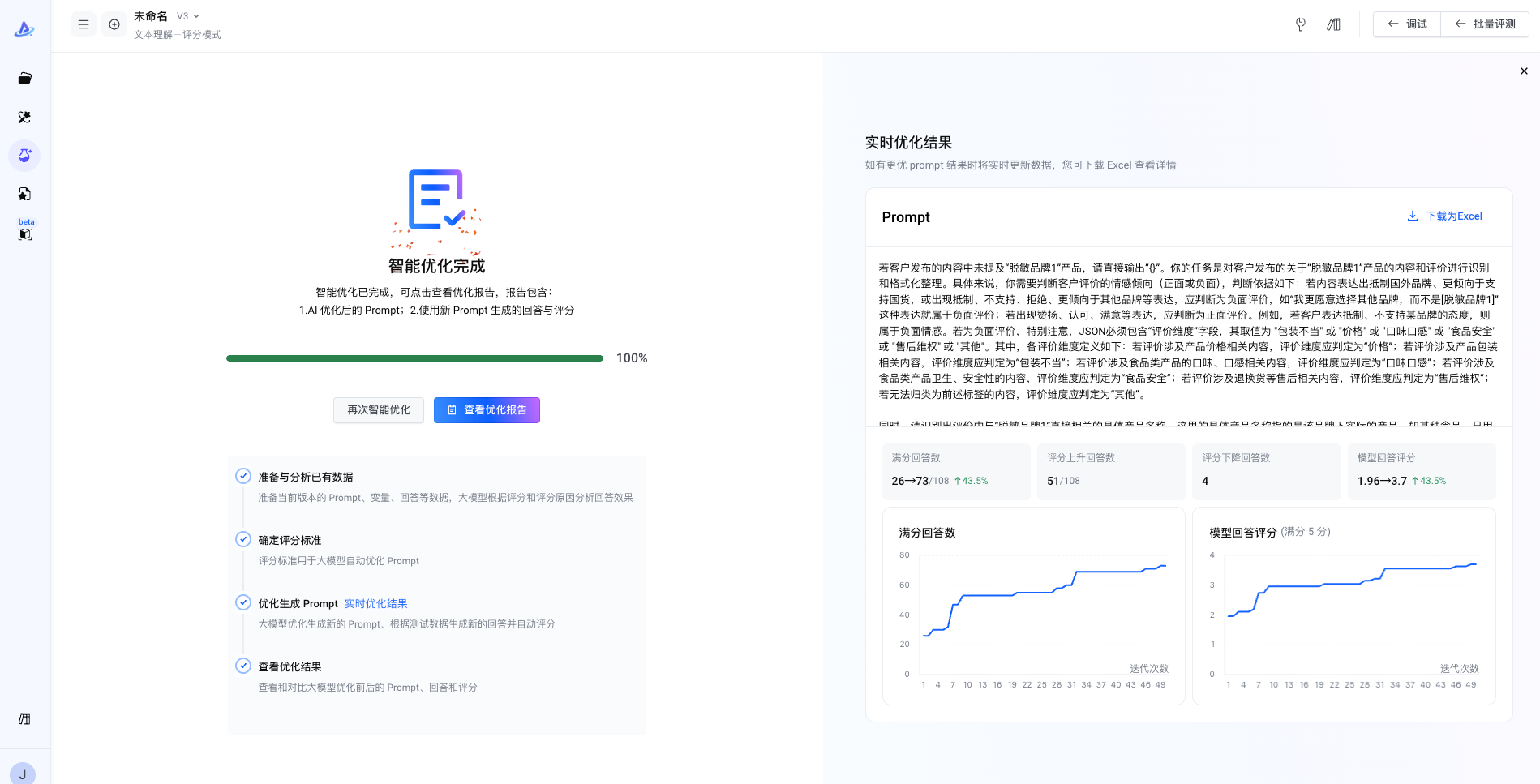This screenshot has width=1540, height=784.
Task: Click the Prompt card heading
Action: 906,217
